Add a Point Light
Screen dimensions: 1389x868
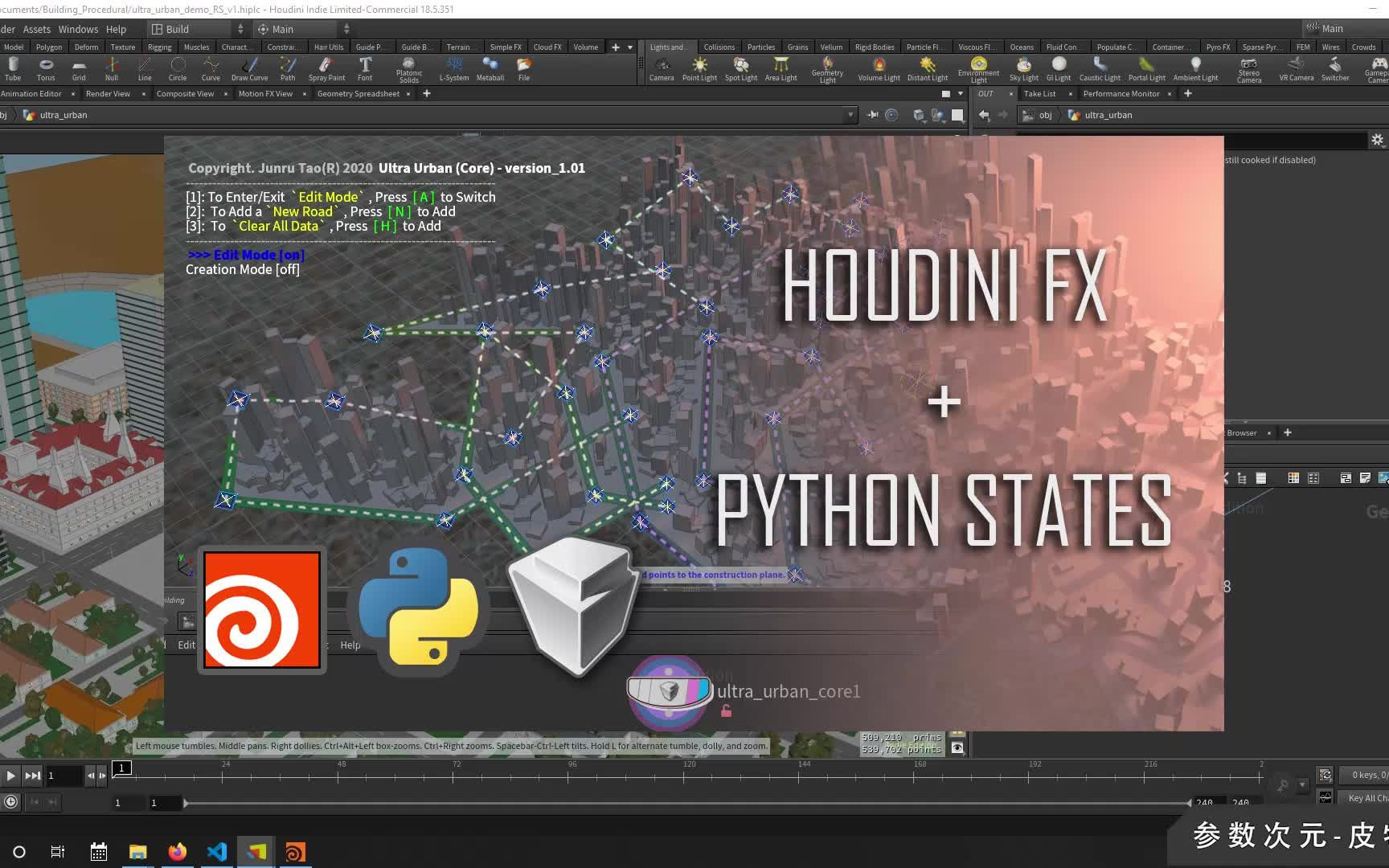pyautogui.click(x=699, y=69)
